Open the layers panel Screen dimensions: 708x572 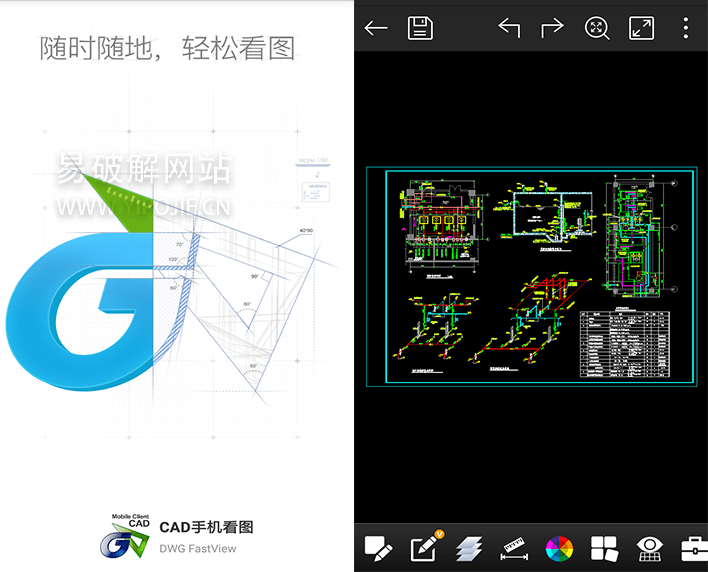click(469, 548)
